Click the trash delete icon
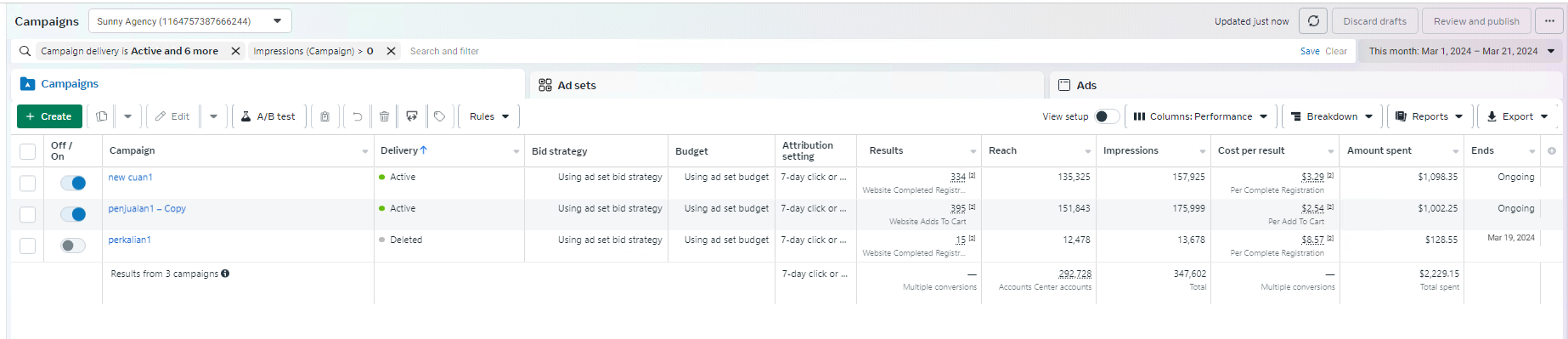 [x=384, y=116]
